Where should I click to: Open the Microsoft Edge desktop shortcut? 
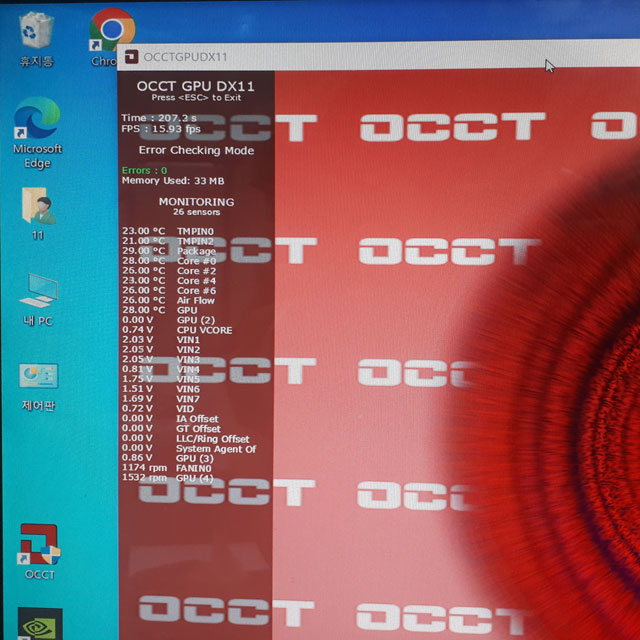(x=37, y=133)
